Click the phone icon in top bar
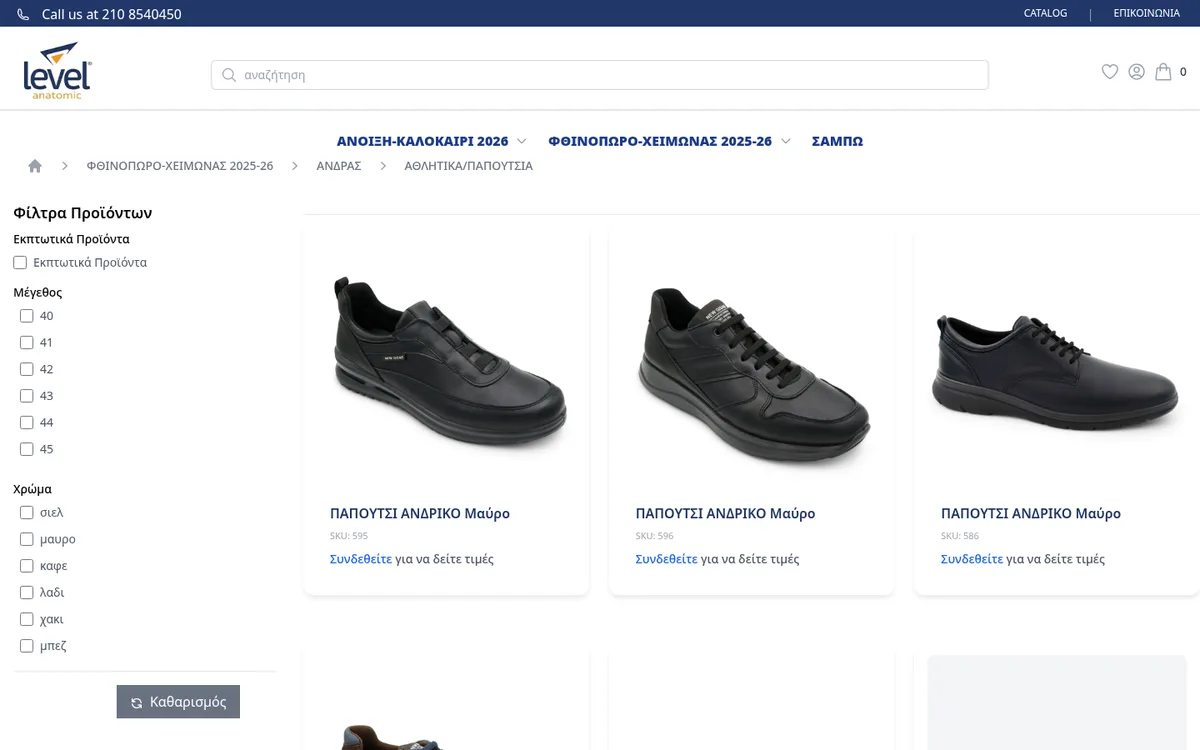Image resolution: width=1200 pixels, height=750 pixels. (23, 15)
